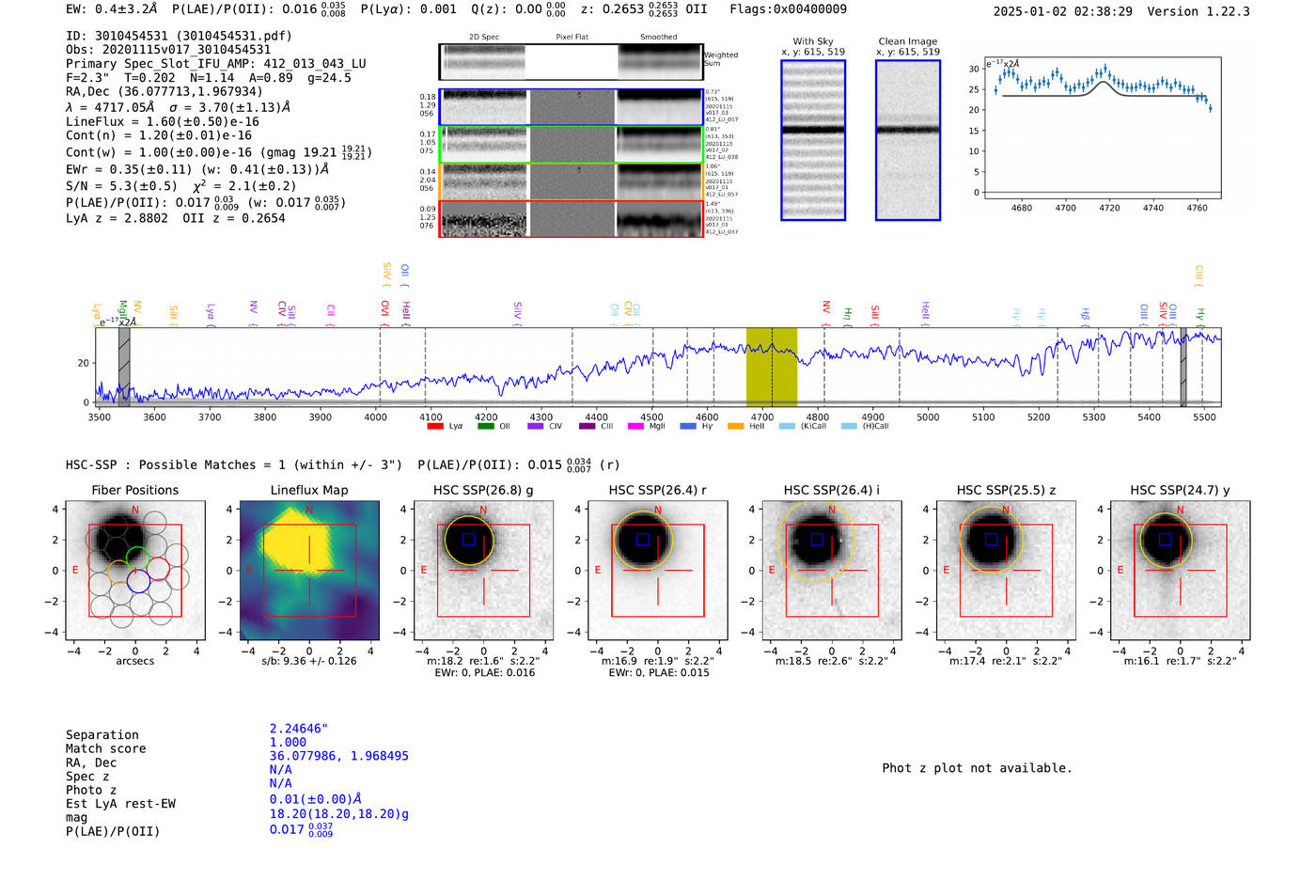Open the Lineflux Map image
The width and height of the screenshot is (1316, 896).
tap(309, 571)
